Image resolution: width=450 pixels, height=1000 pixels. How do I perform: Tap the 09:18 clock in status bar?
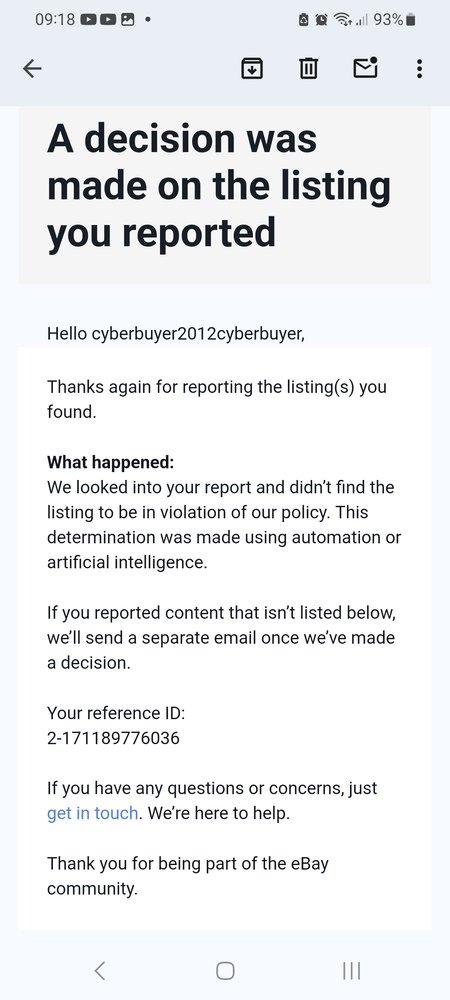(x=55, y=20)
